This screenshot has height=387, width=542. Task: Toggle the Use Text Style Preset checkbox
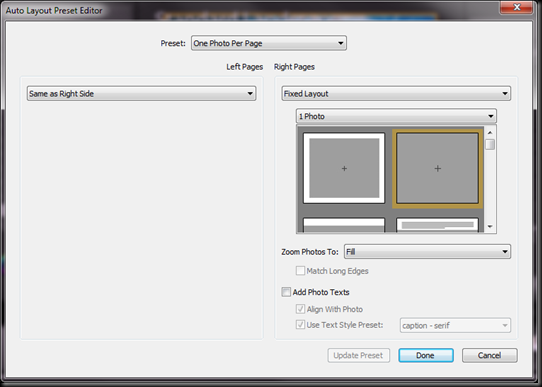click(300, 325)
